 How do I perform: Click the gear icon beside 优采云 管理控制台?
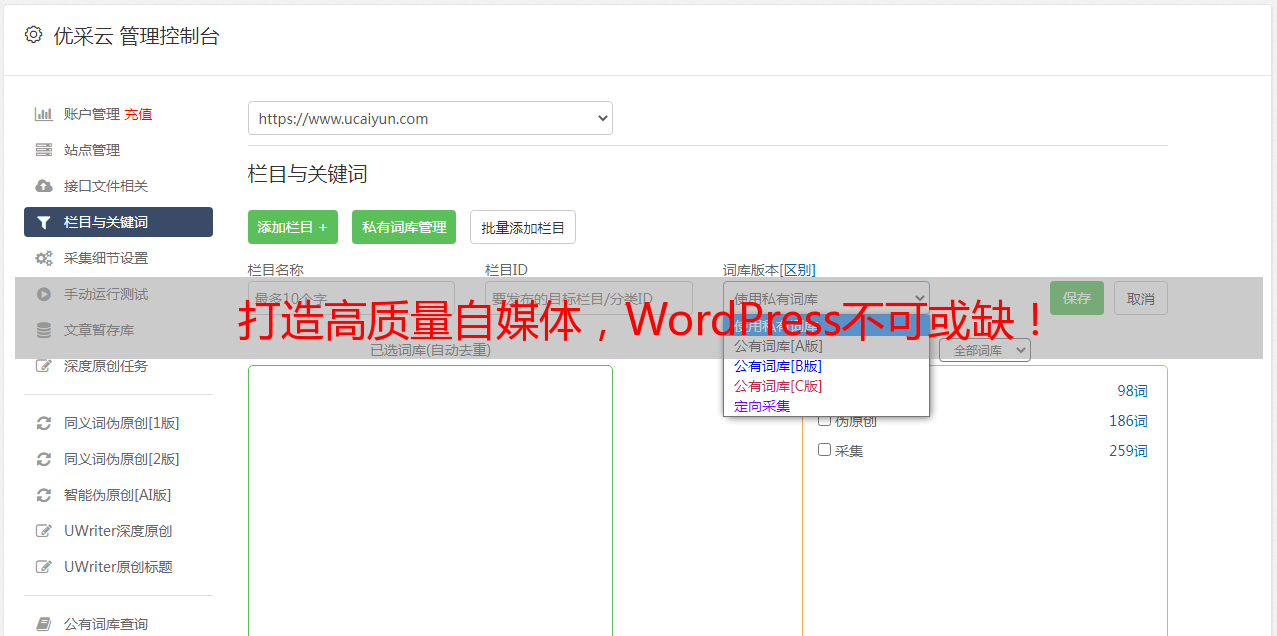pyautogui.click(x=33, y=35)
